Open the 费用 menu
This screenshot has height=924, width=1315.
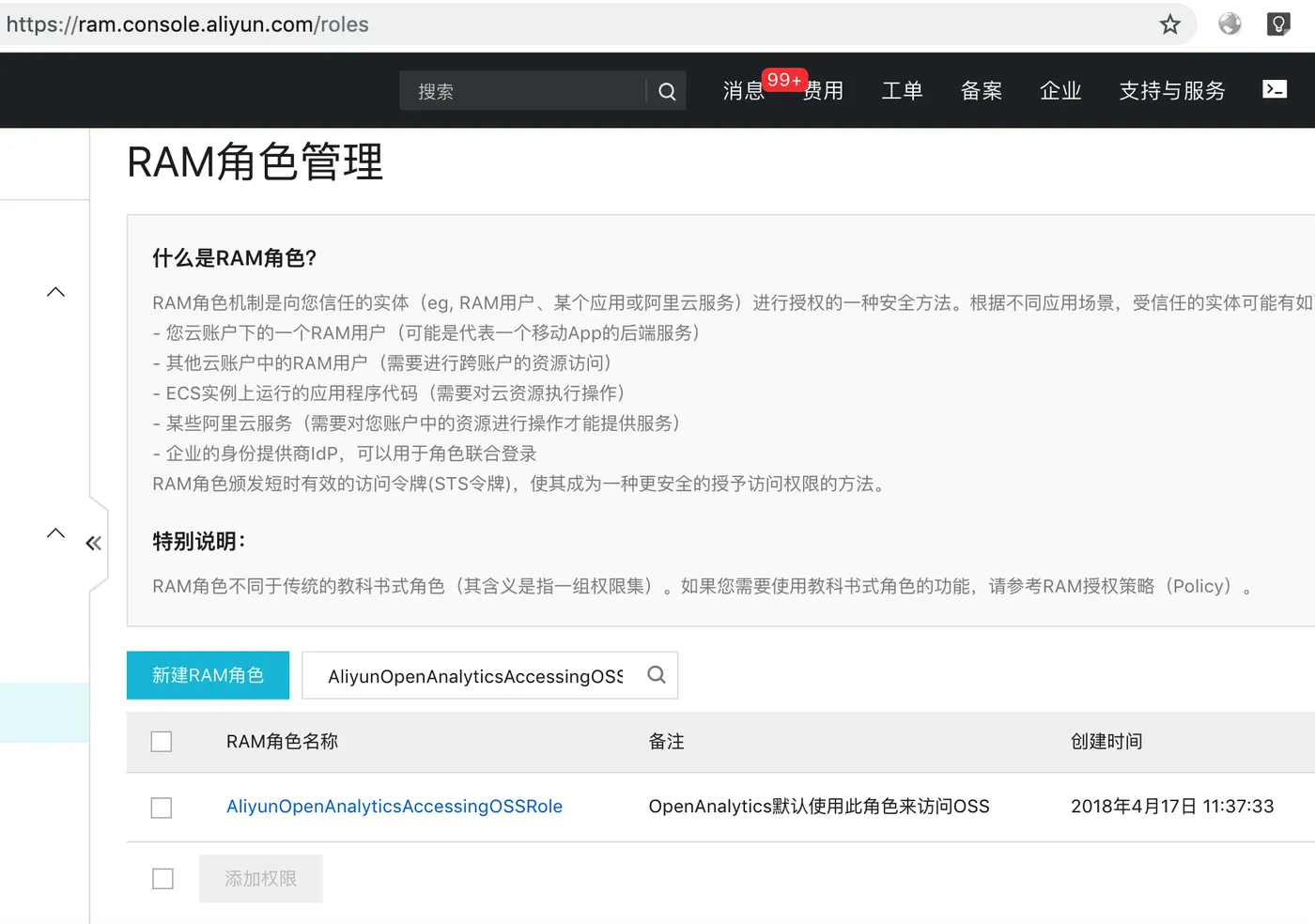[823, 91]
